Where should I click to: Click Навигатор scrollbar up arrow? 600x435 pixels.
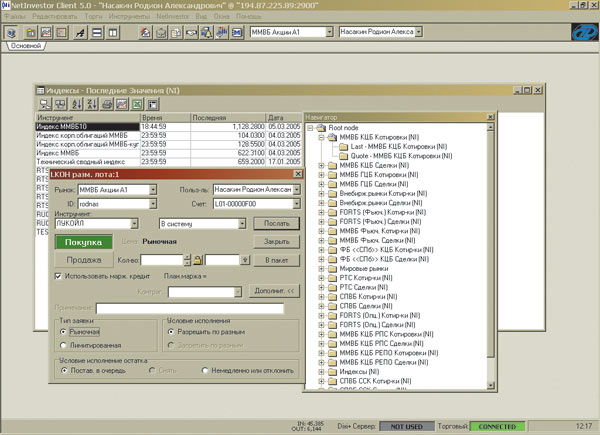tap(491, 127)
